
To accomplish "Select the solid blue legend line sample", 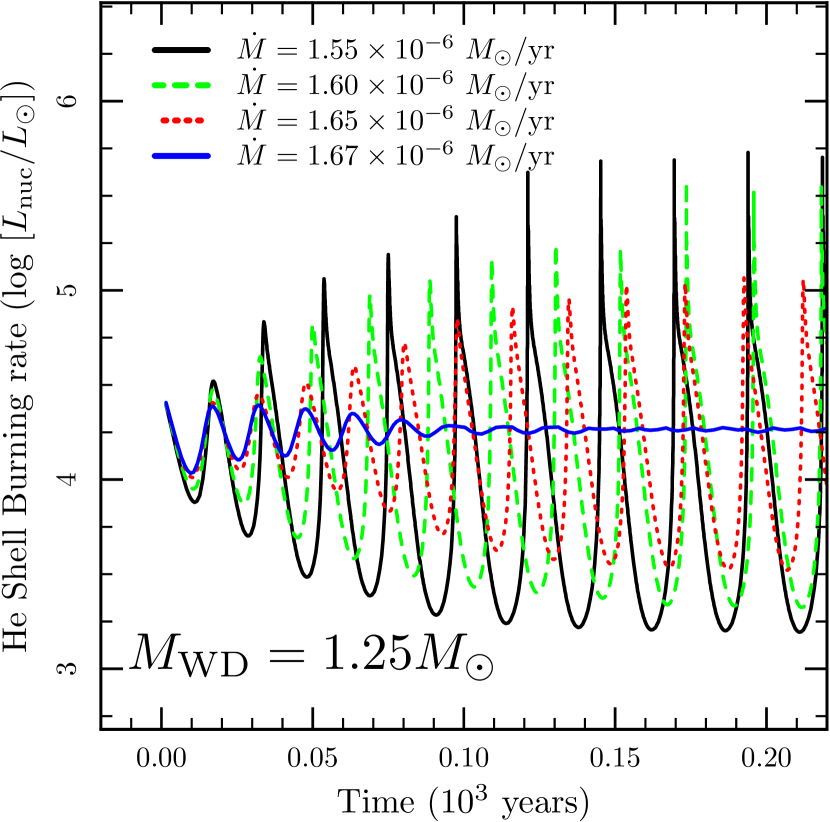I will pos(181,156).
